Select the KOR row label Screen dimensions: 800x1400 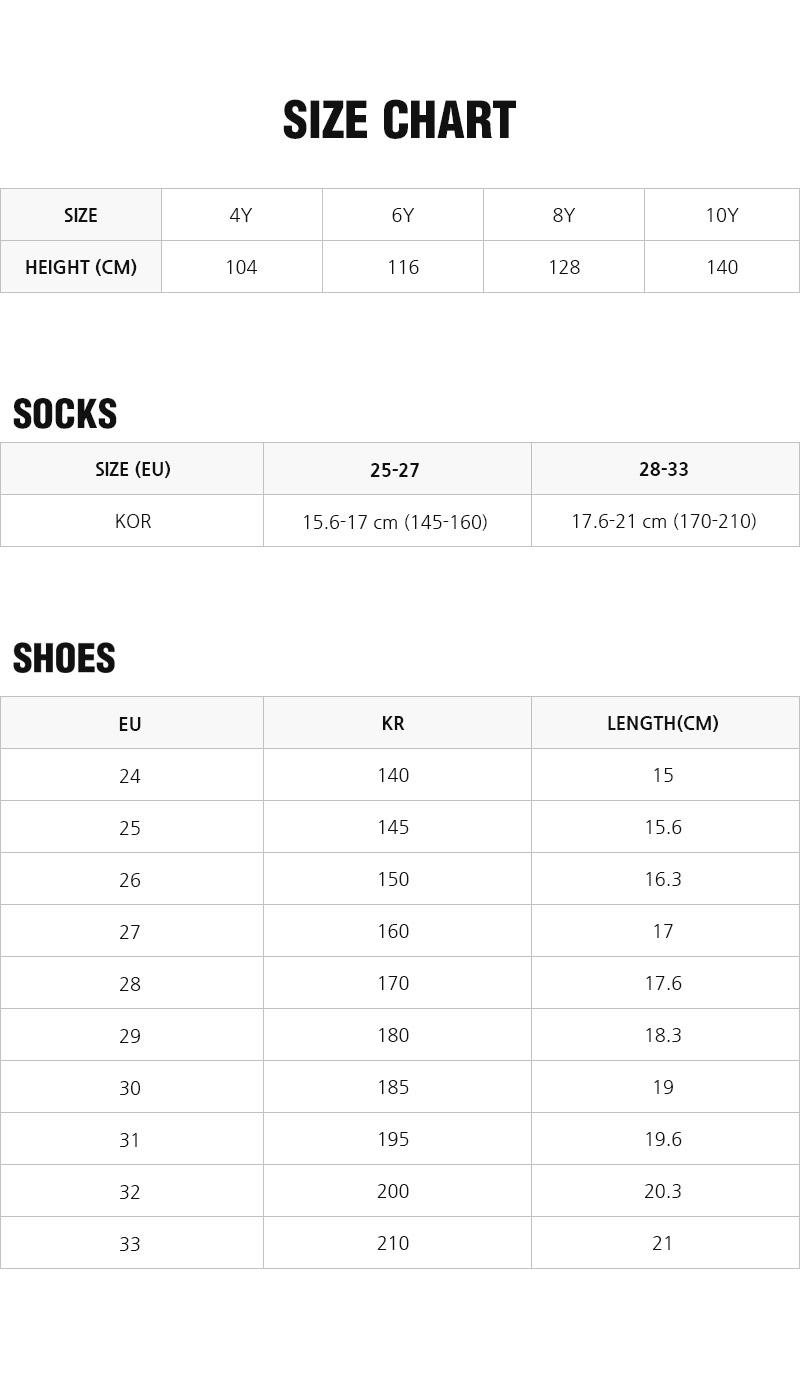(133, 521)
